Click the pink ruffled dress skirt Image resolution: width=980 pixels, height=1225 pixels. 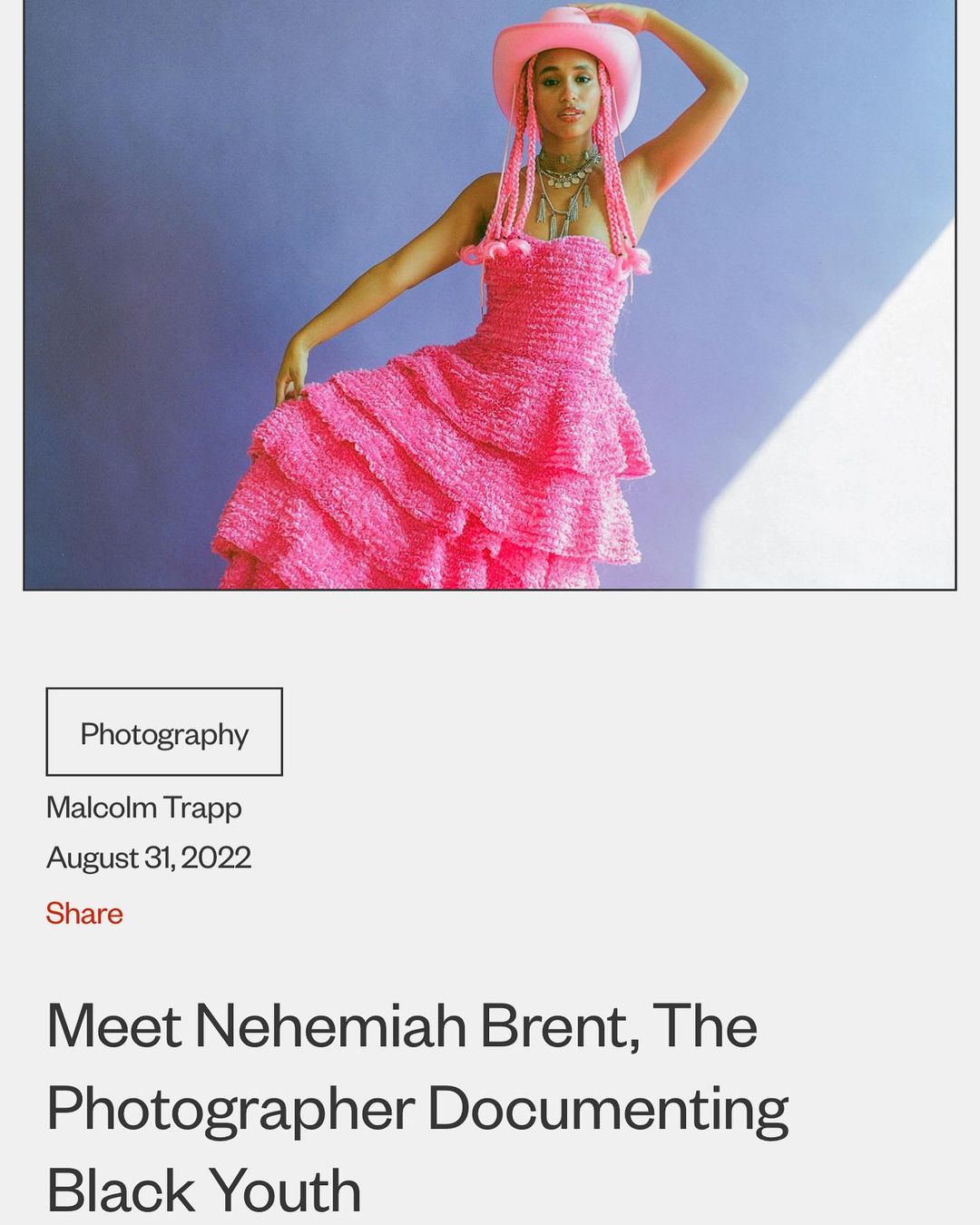[436, 481]
